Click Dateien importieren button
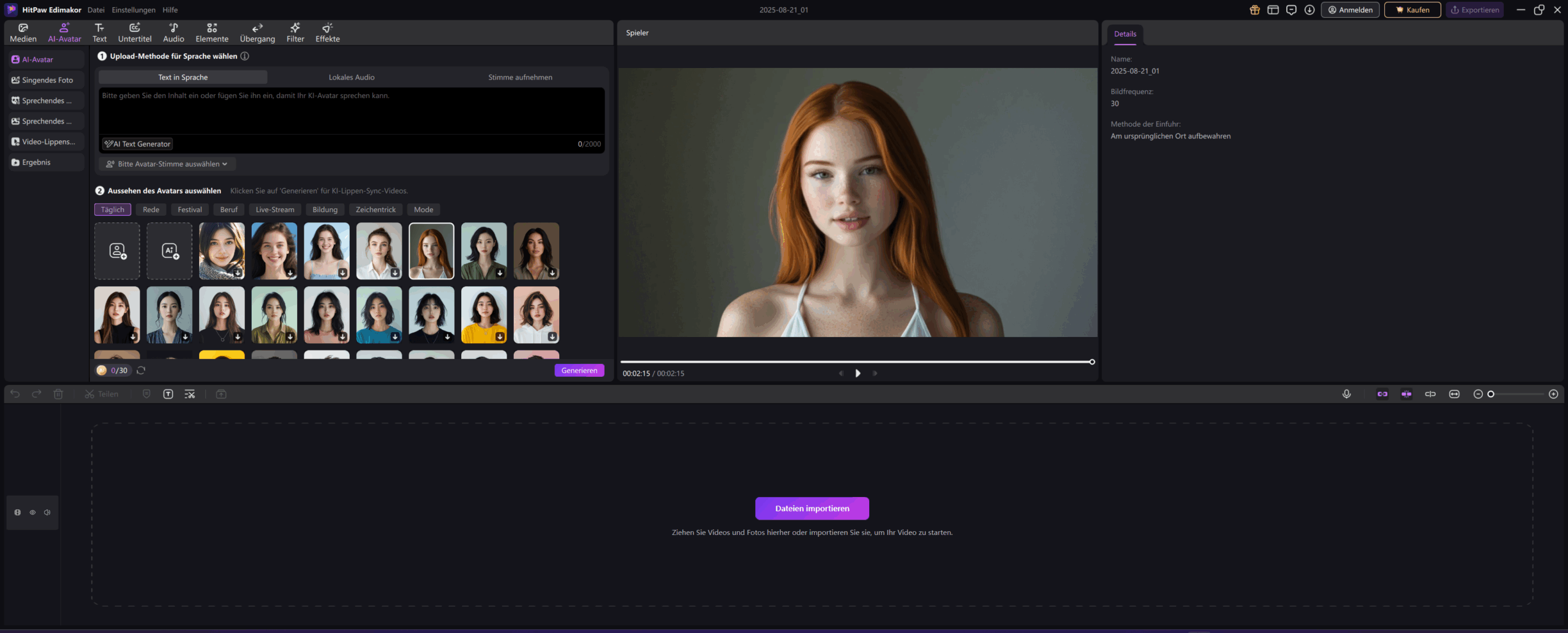The width and height of the screenshot is (1568, 633). pos(812,509)
